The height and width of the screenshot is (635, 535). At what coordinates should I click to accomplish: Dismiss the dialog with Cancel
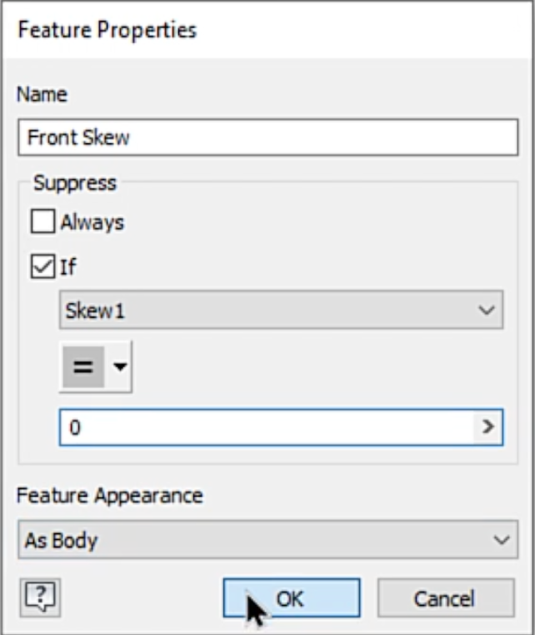tap(445, 598)
